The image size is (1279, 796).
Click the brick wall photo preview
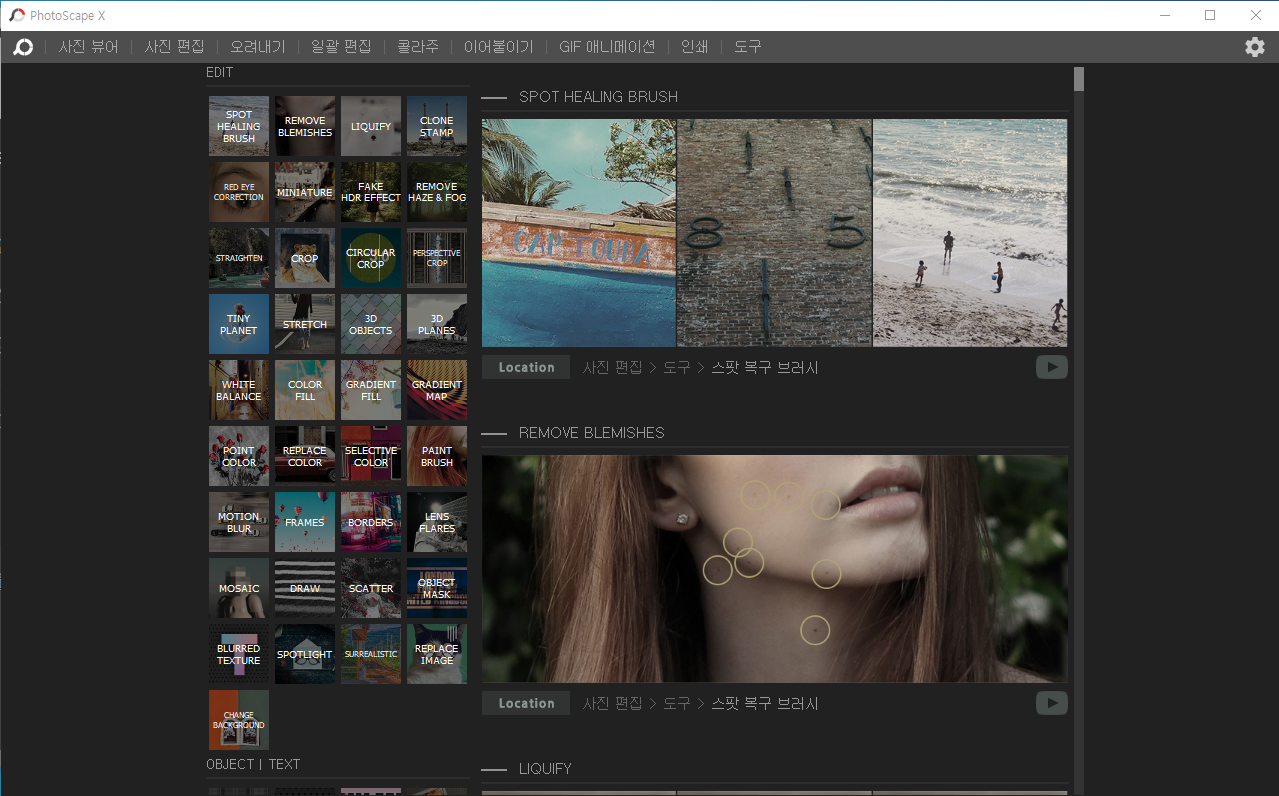(x=775, y=233)
